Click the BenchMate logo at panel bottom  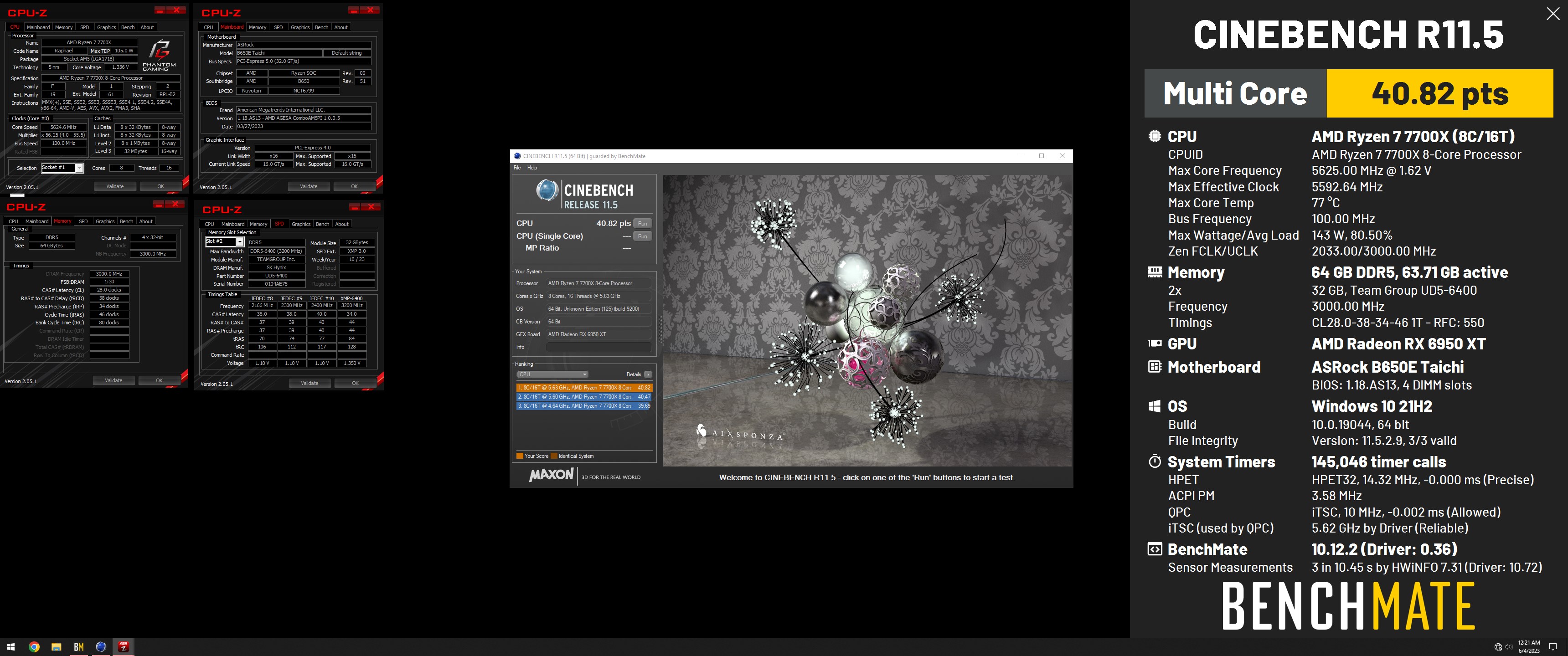pos(1348,605)
